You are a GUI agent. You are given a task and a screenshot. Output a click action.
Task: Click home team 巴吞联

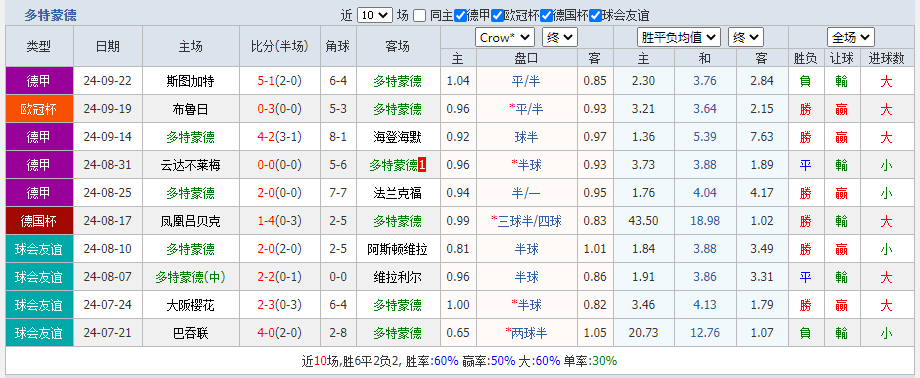point(190,333)
